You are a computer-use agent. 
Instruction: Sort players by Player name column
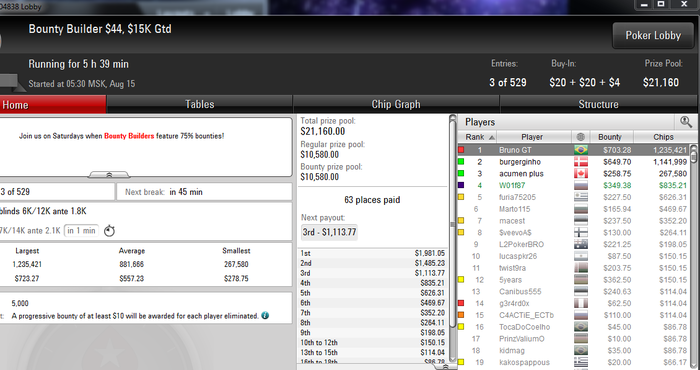point(533,137)
